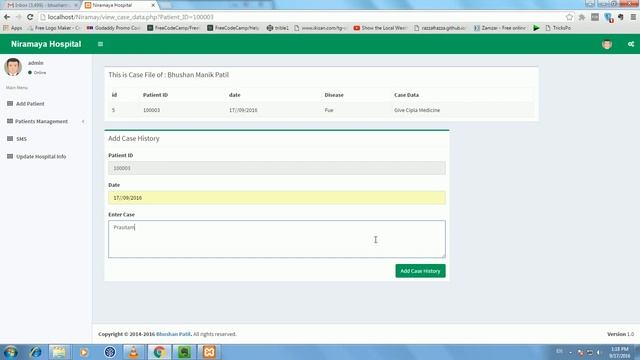
Task: Click the Niramaya Hospital logo link
Action: (x=46, y=44)
